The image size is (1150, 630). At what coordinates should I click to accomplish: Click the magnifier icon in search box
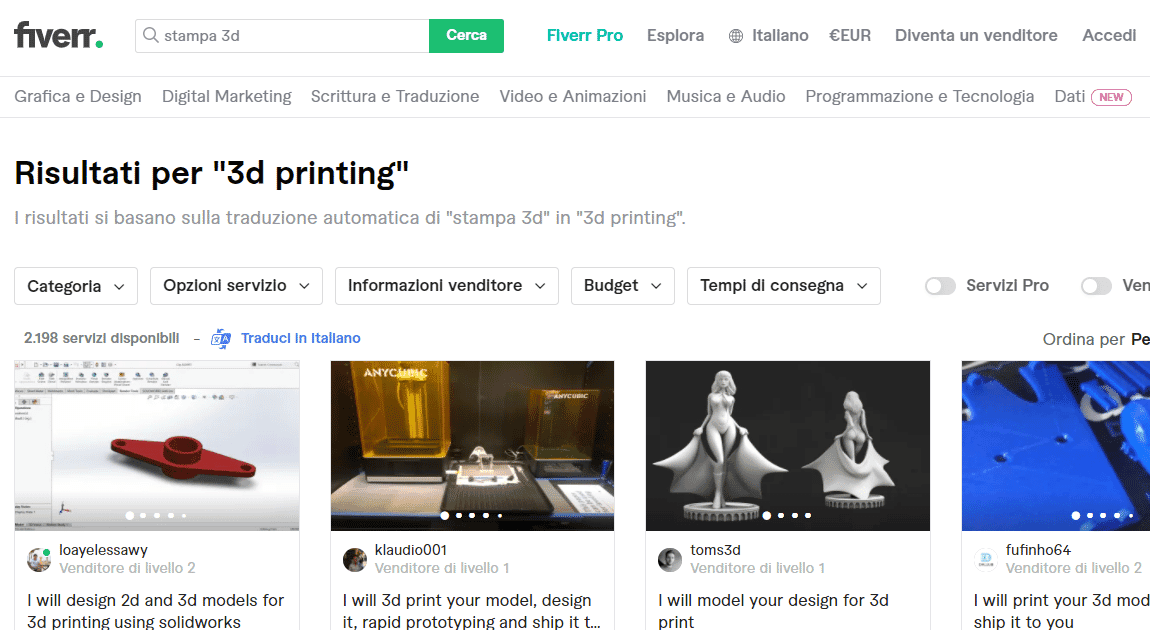[150, 35]
